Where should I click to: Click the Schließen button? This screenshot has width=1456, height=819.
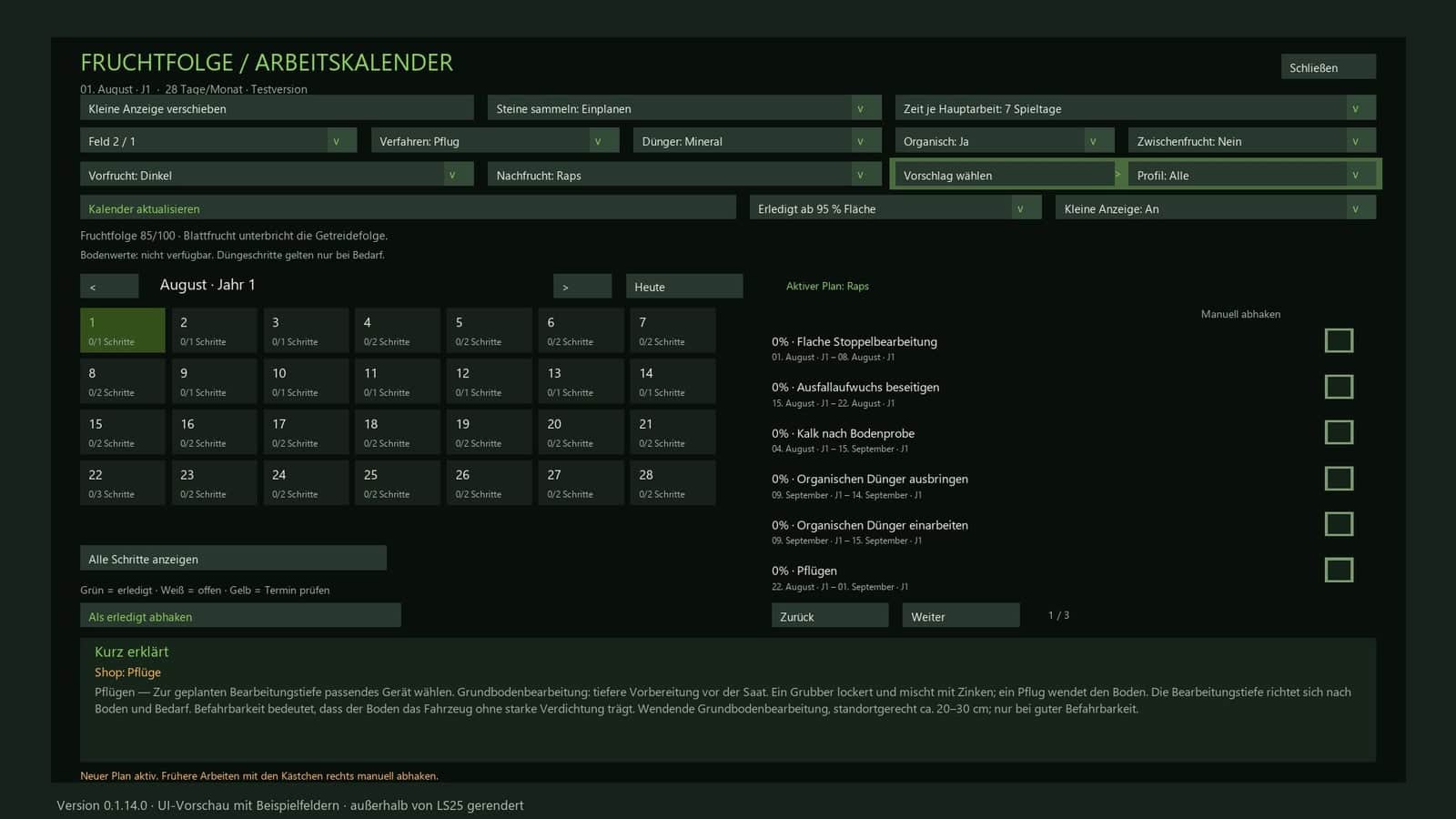pos(1329,67)
